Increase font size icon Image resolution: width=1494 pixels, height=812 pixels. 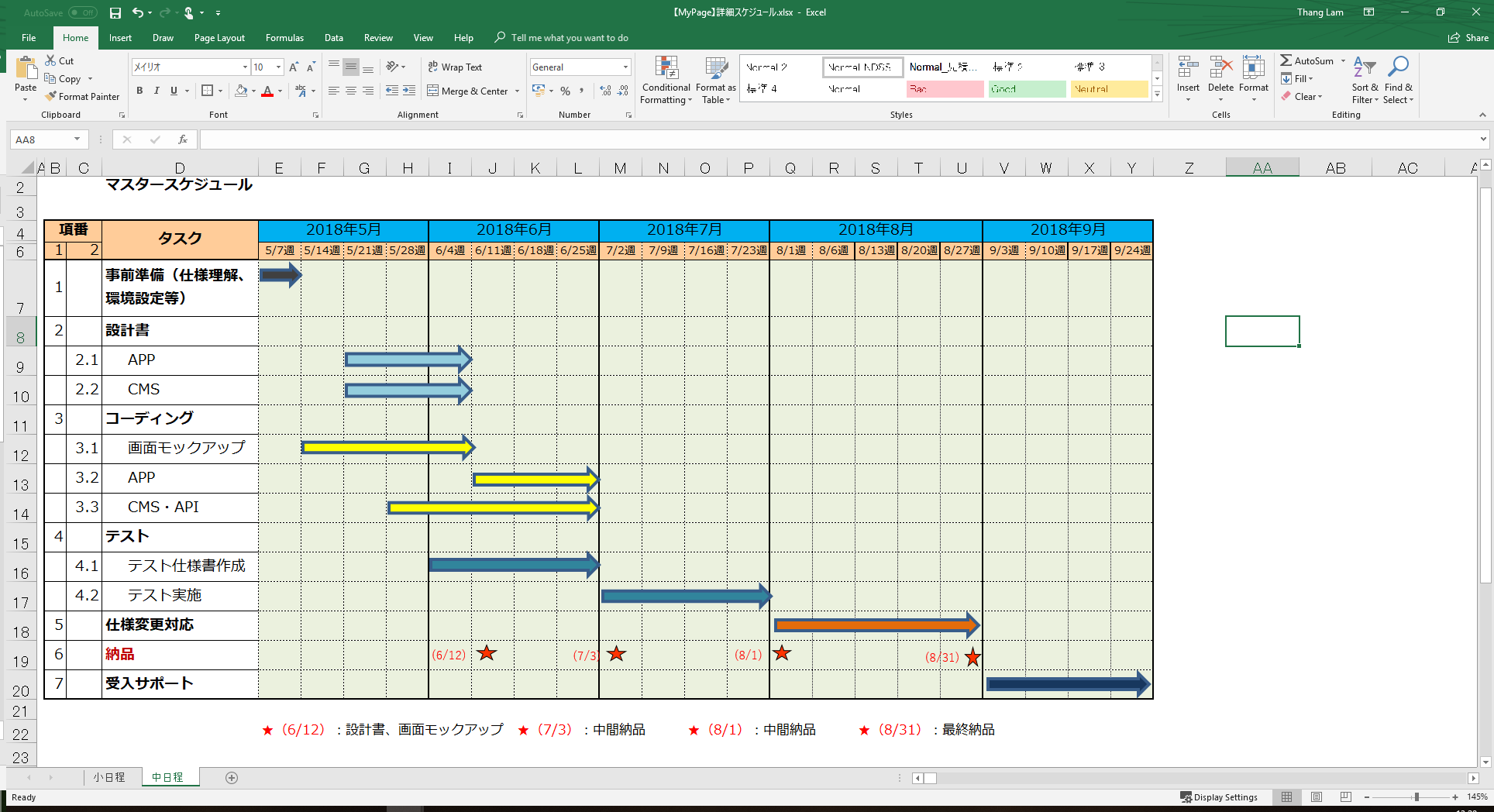[x=294, y=67]
